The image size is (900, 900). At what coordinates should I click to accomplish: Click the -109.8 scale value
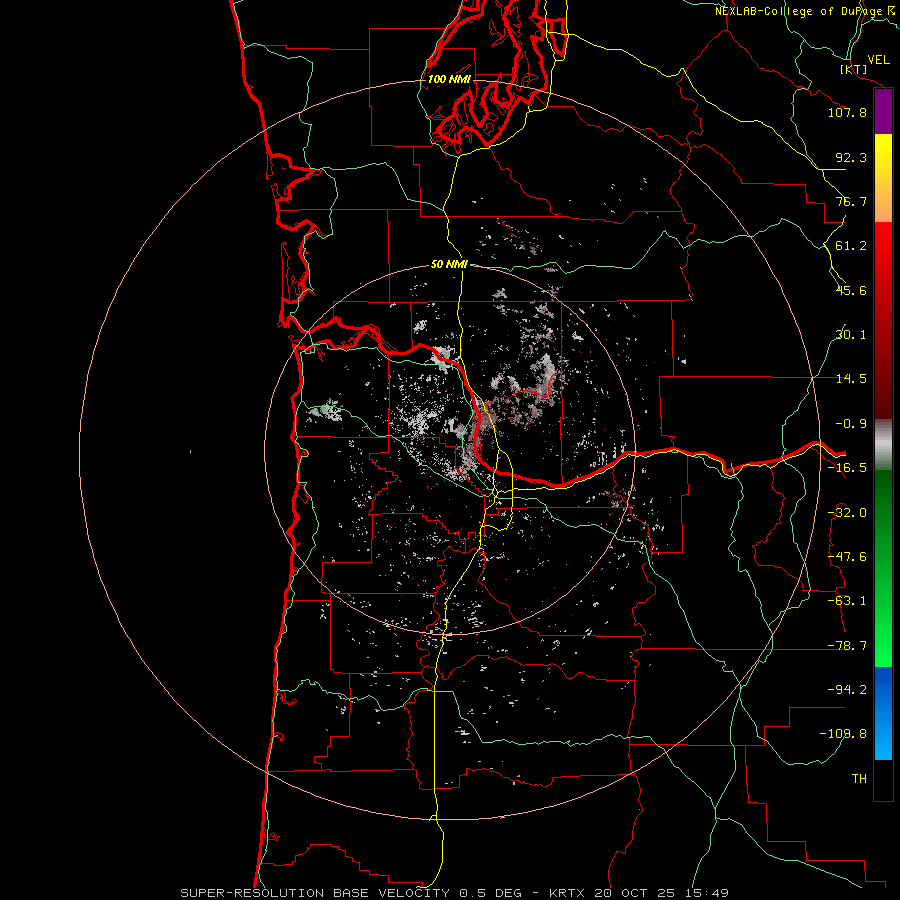coord(843,734)
